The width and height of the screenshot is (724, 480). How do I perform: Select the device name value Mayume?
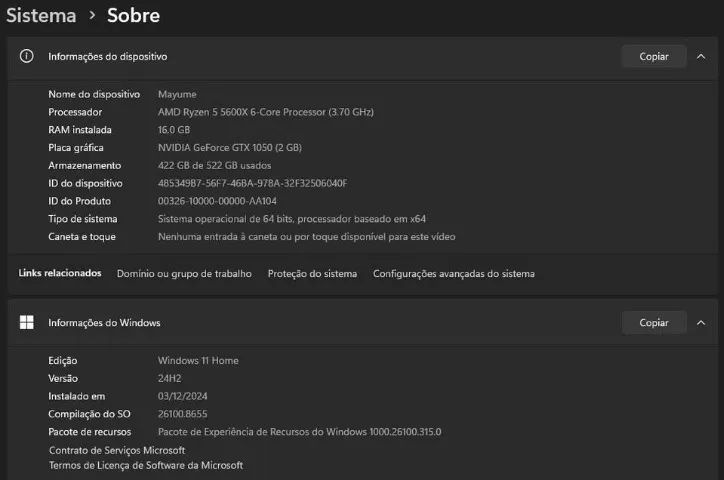point(177,94)
